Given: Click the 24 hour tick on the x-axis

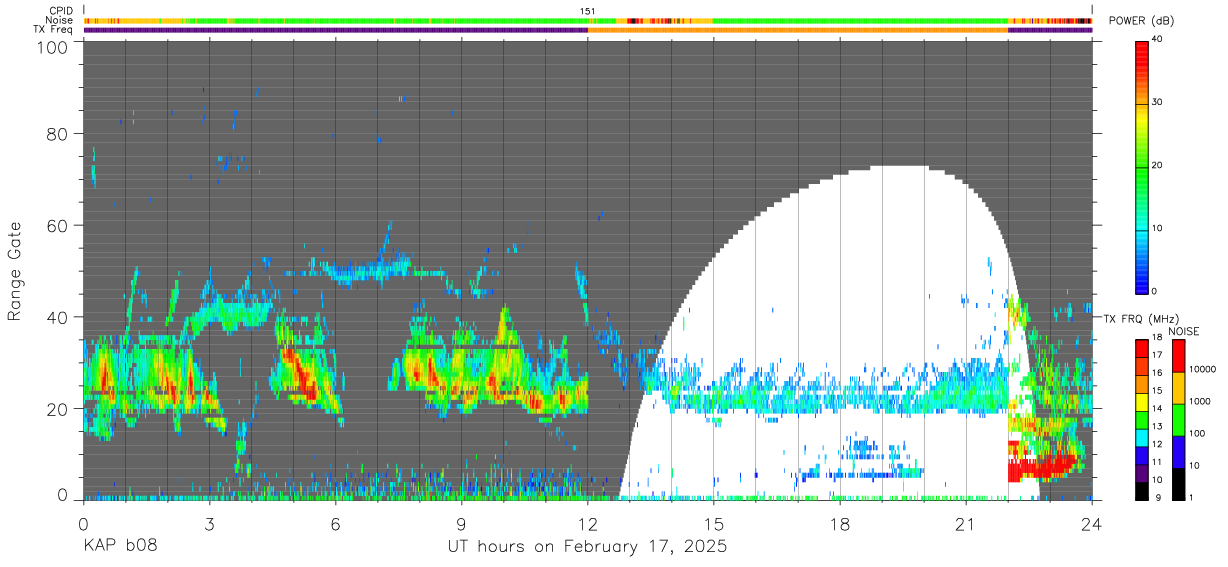Looking at the screenshot, I should (1092, 523).
